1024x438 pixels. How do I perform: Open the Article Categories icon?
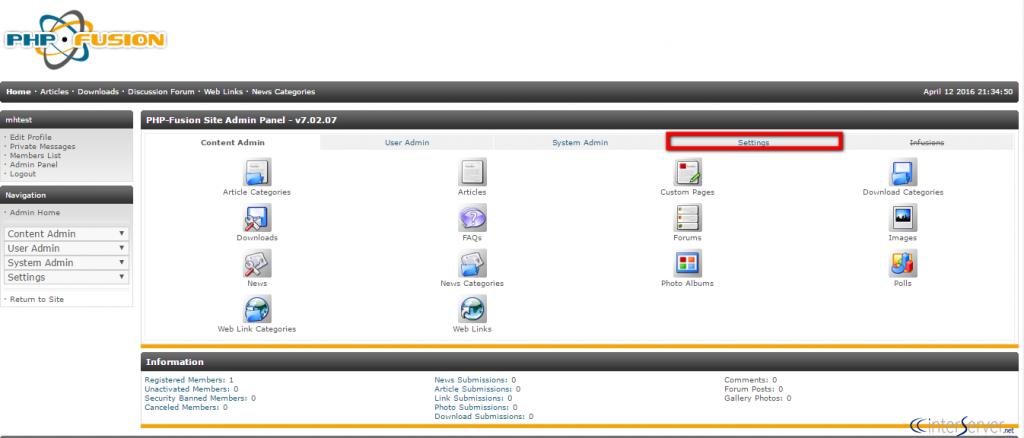[x=257, y=172]
